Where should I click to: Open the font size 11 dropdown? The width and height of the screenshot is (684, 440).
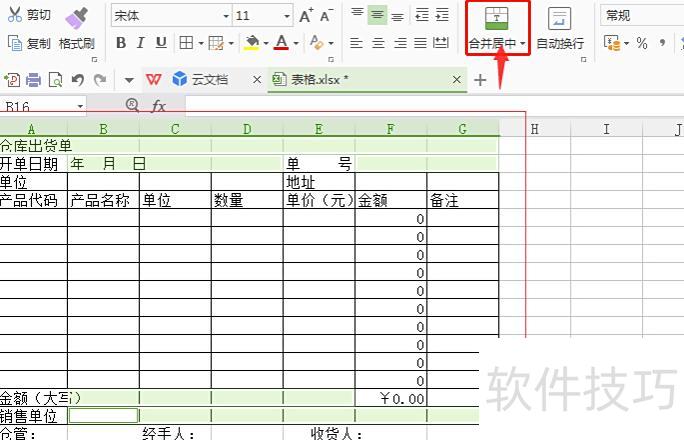pyautogui.click(x=287, y=16)
